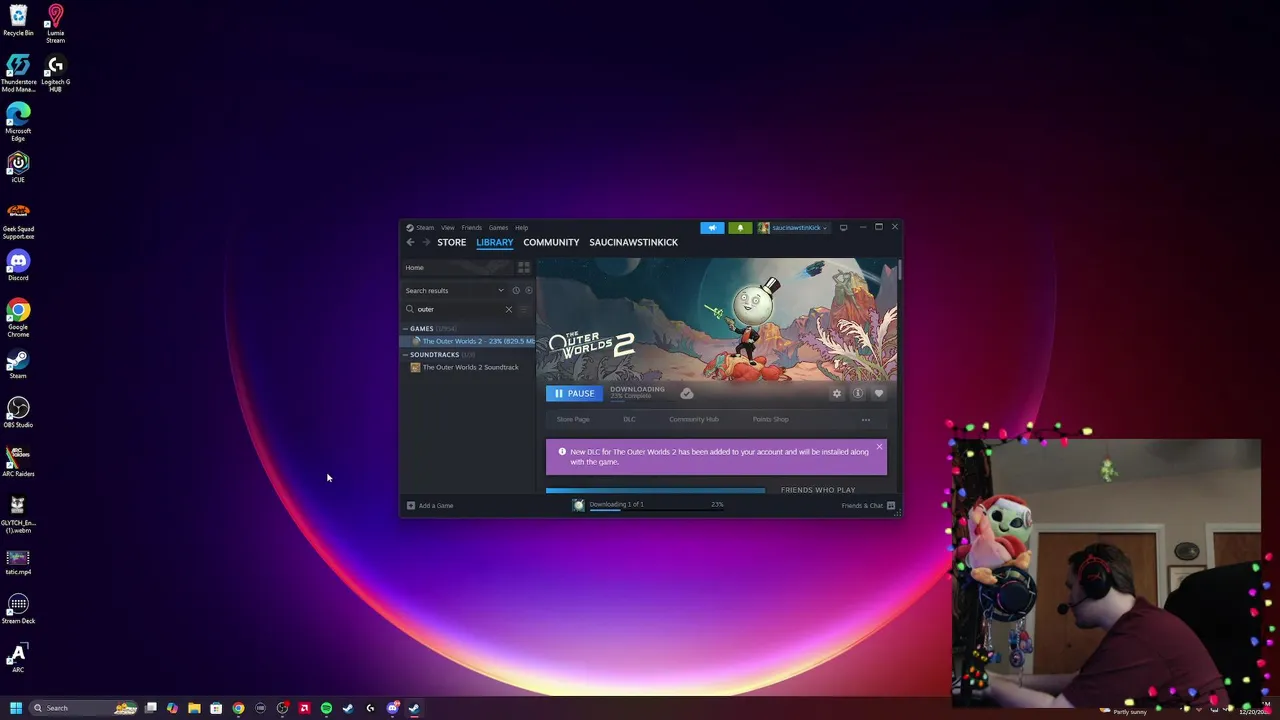This screenshot has height=720, width=1280.
Task: Clear the library search text
Action: coord(508,309)
